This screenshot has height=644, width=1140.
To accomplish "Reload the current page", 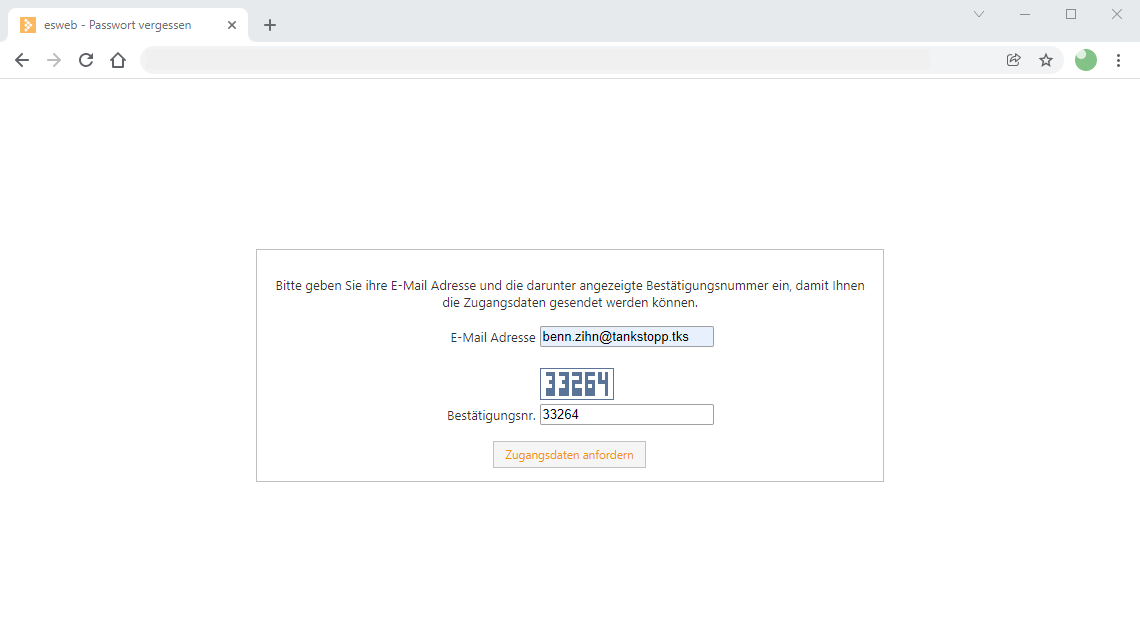I will 86,60.
